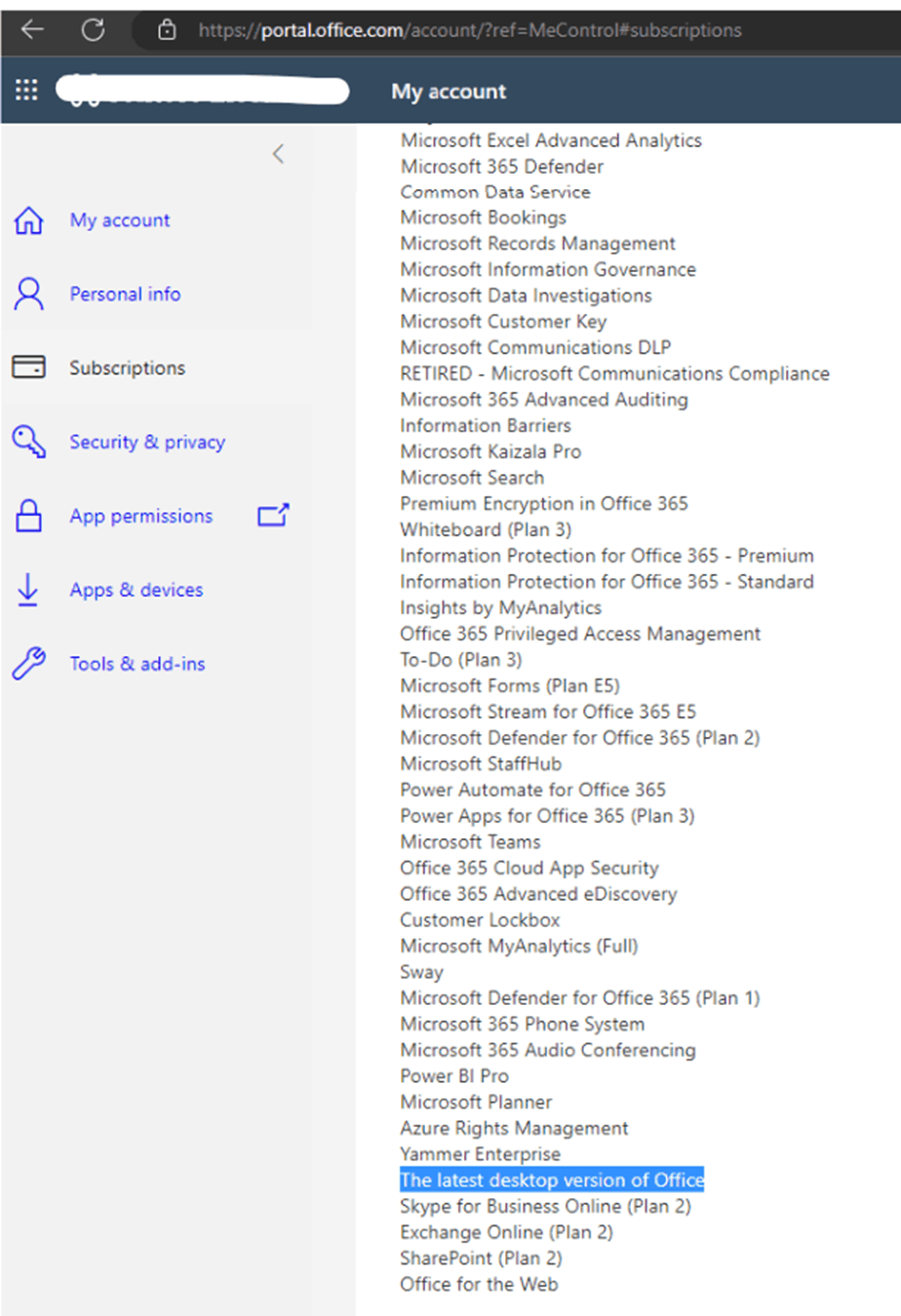
Task: Click Microsoft 365 Advanced Auditing entry
Action: pyautogui.click(x=544, y=400)
